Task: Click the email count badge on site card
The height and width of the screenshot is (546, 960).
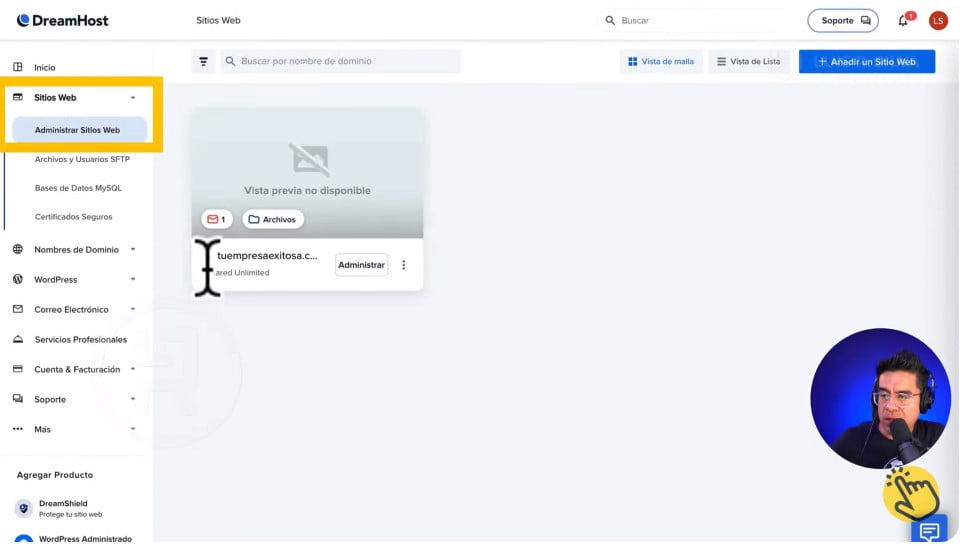Action: [217, 219]
